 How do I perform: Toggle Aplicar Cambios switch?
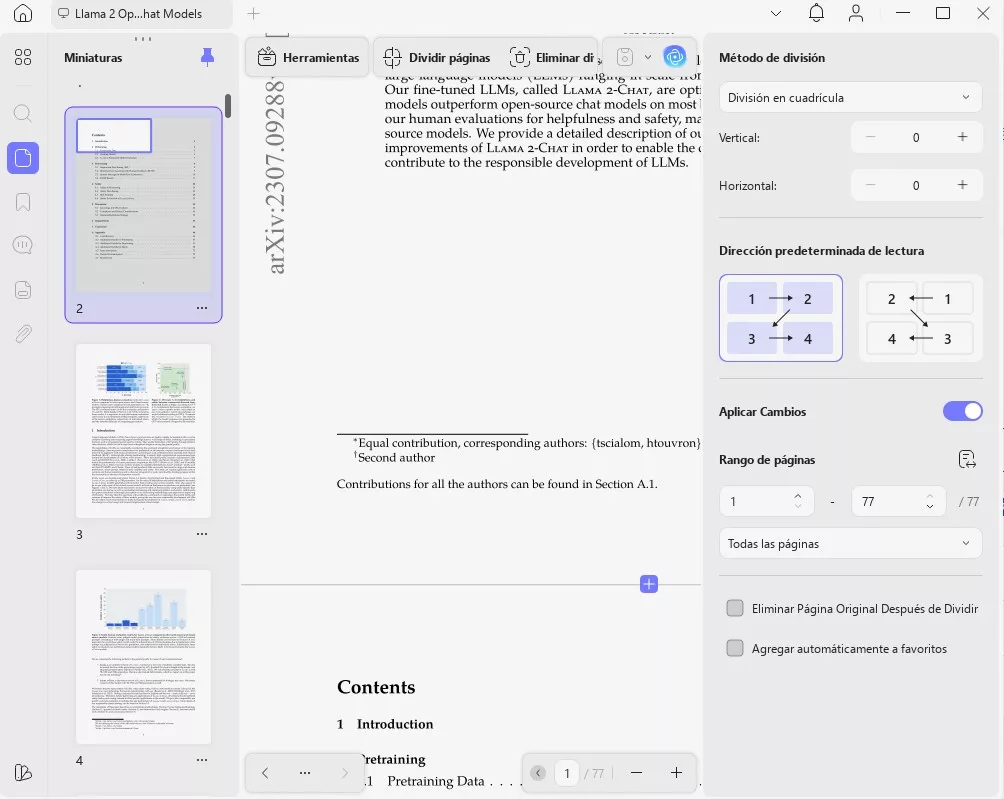click(962, 411)
